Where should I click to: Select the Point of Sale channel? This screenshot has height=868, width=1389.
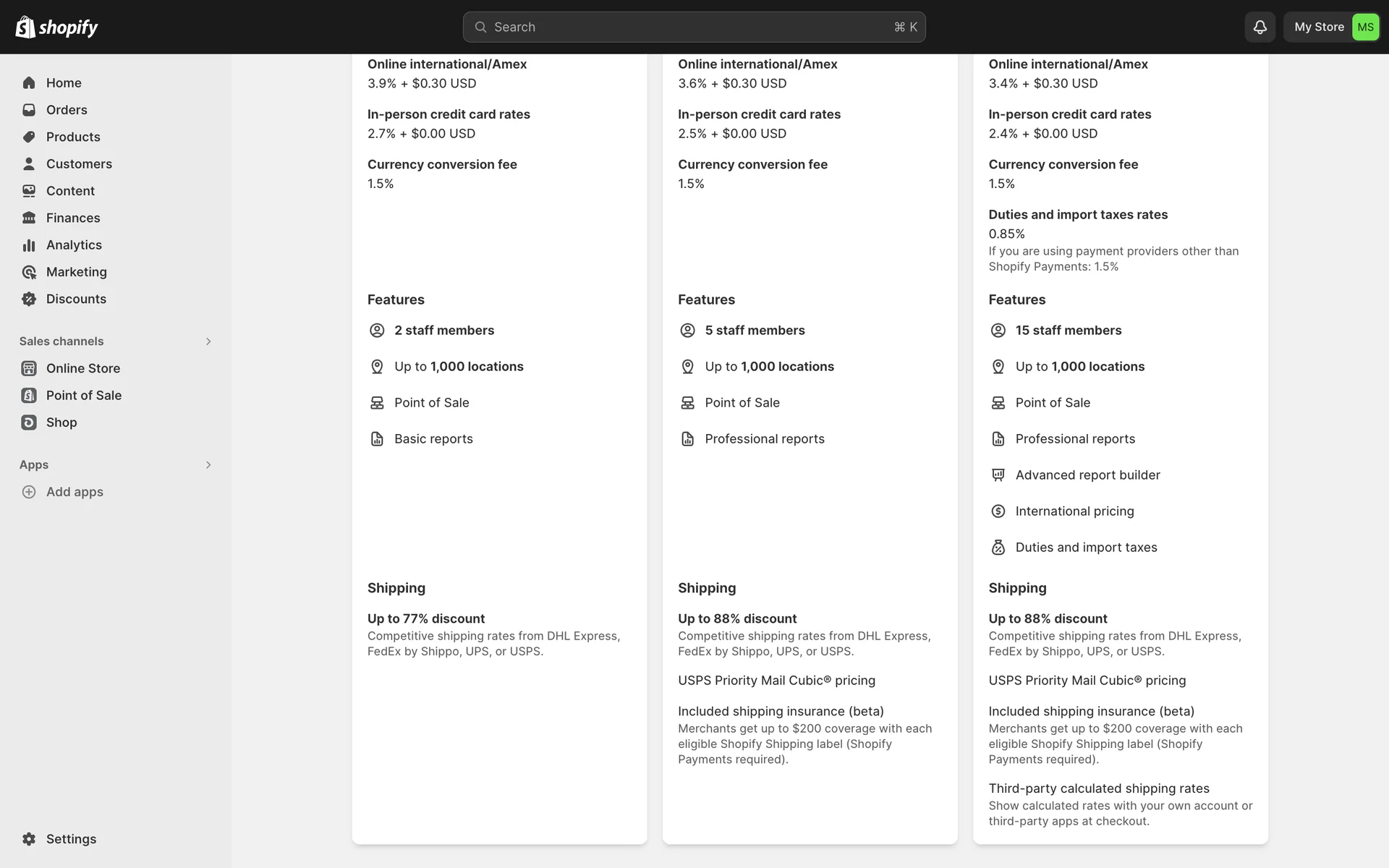[83, 396]
